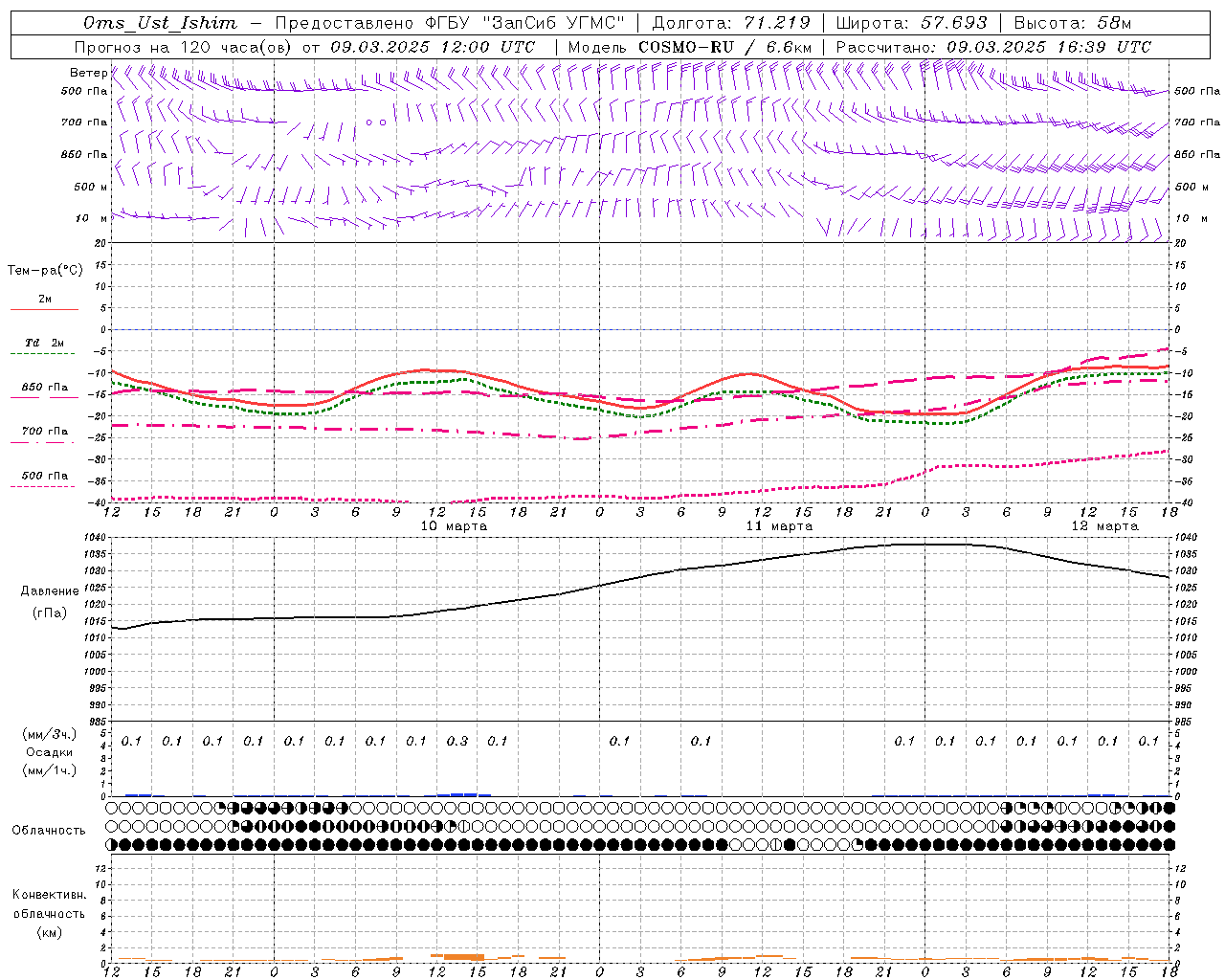1225x980 pixels.
Task: Click the 1040 value on left pressure axis
Action: [x=96, y=538]
